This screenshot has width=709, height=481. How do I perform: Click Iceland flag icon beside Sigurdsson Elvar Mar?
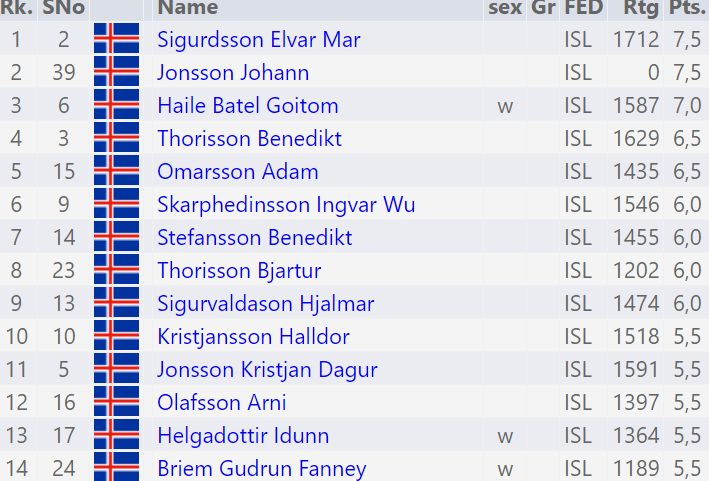(x=116, y=40)
